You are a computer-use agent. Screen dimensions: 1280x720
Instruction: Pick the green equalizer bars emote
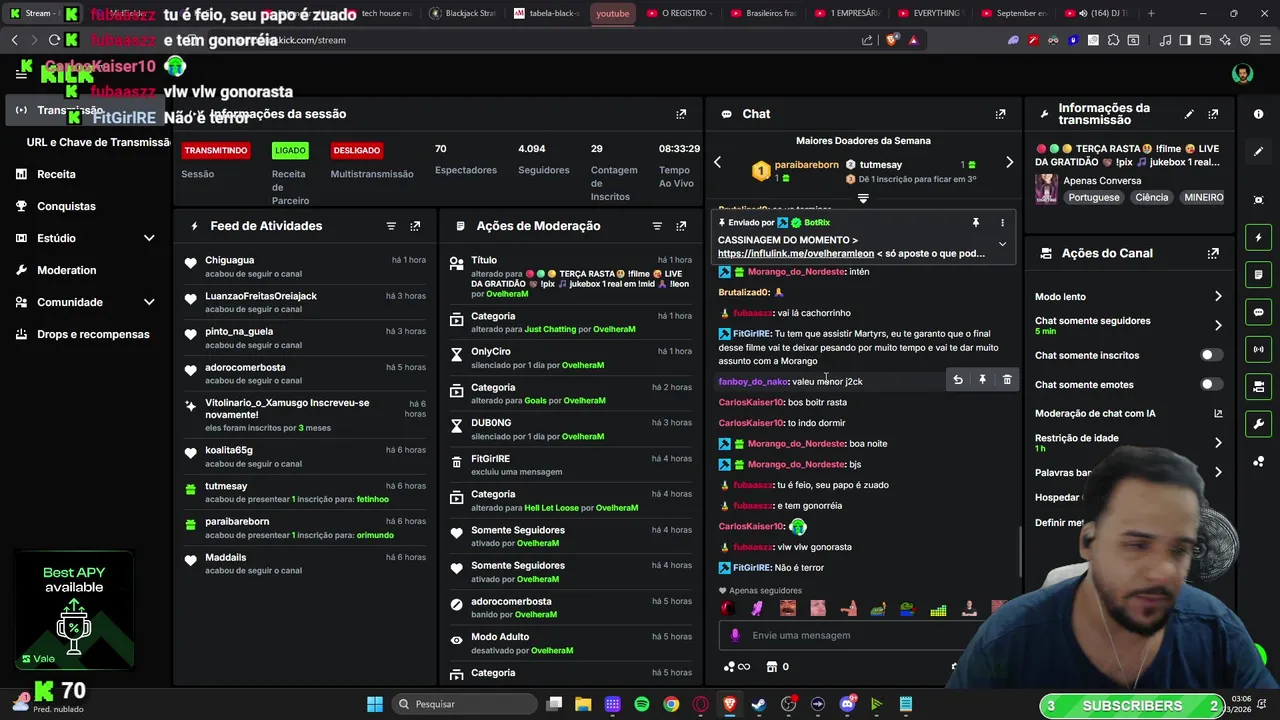point(938,608)
